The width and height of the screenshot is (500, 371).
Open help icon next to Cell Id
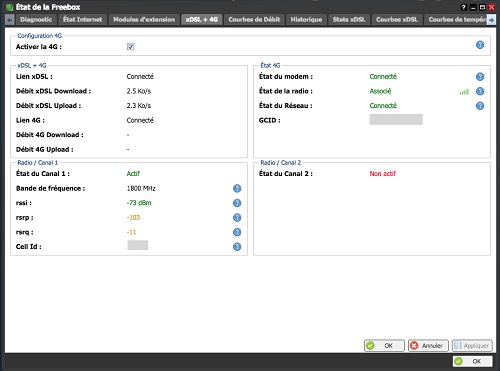(x=237, y=247)
